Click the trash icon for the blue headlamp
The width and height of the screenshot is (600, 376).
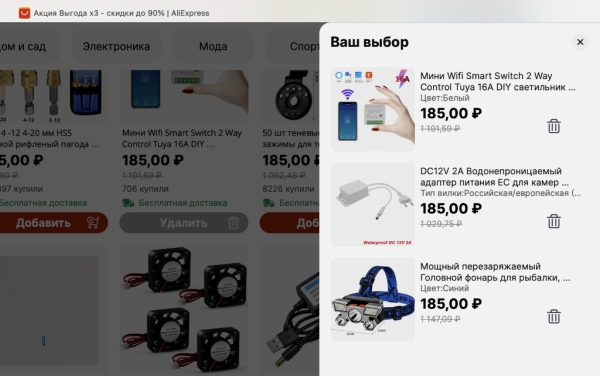point(554,317)
